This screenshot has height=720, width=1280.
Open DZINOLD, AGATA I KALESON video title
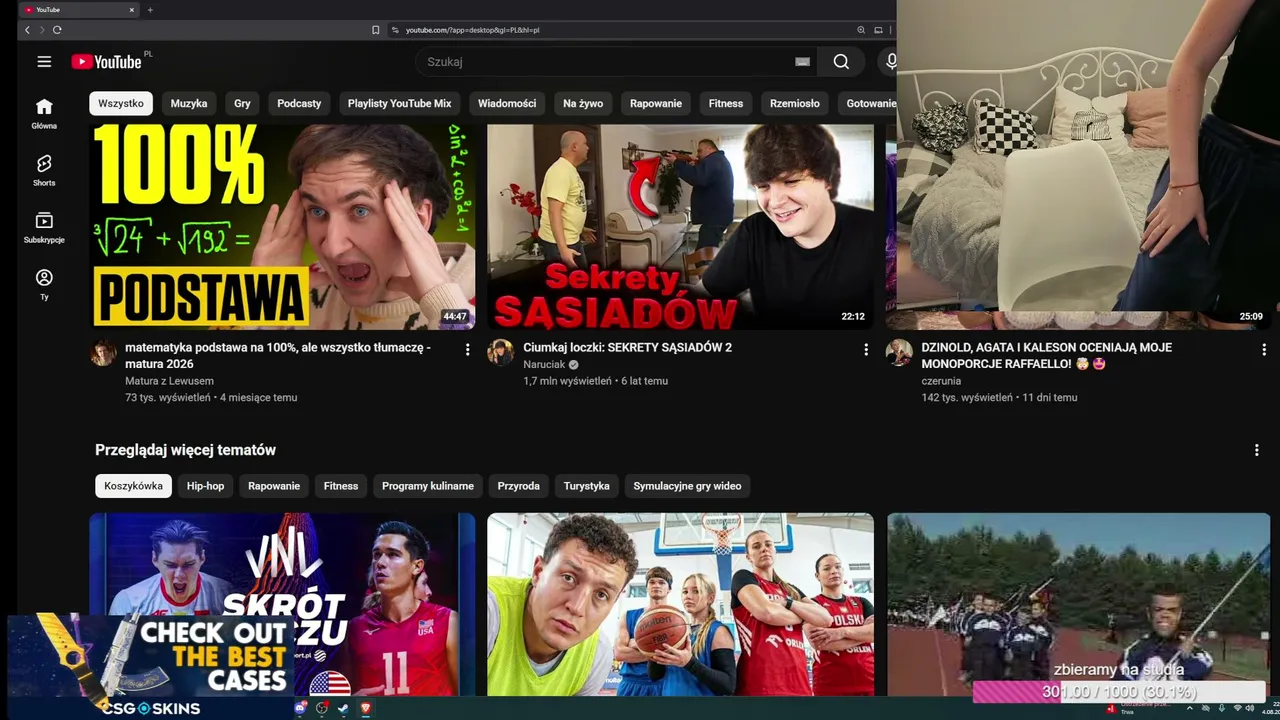(x=1046, y=355)
